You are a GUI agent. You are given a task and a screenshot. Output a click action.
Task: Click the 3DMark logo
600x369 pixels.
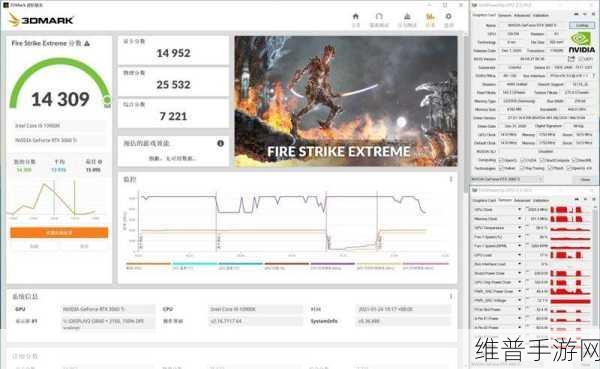click(41, 20)
